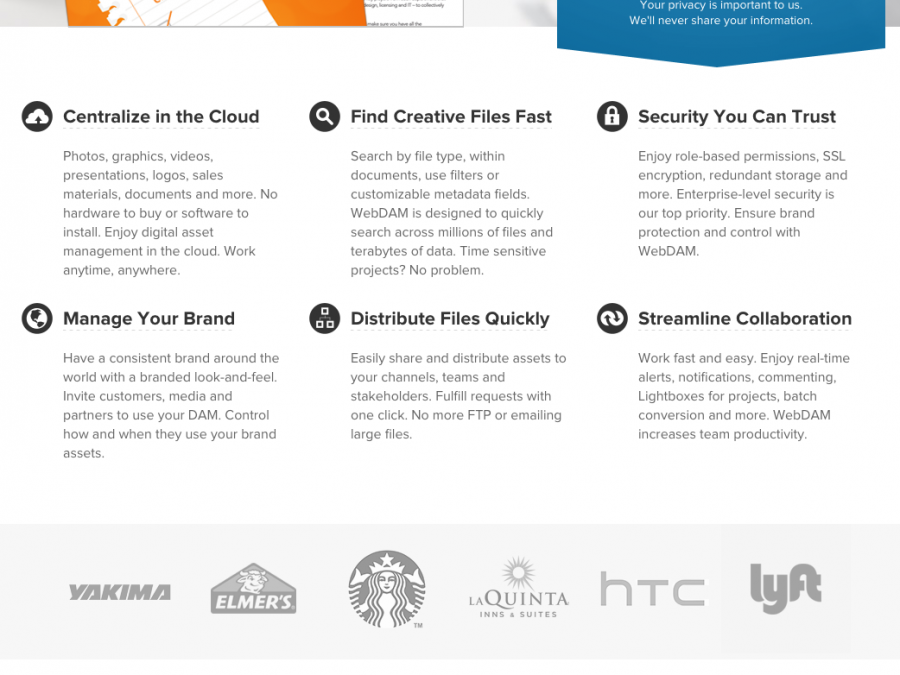Select the Starbucks logo
The width and height of the screenshot is (900, 675).
click(x=387, y=589)
